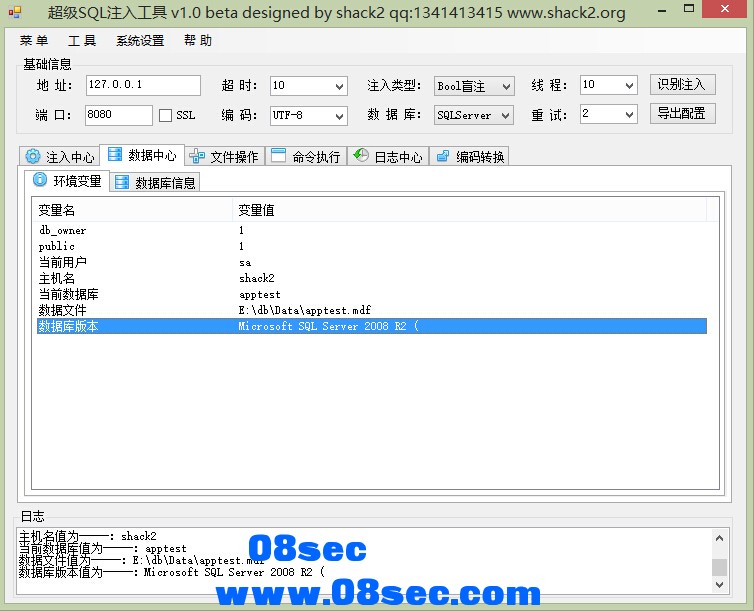Click log line 主机名值为 shack2

pyautogui.click(x=88, y=536)
